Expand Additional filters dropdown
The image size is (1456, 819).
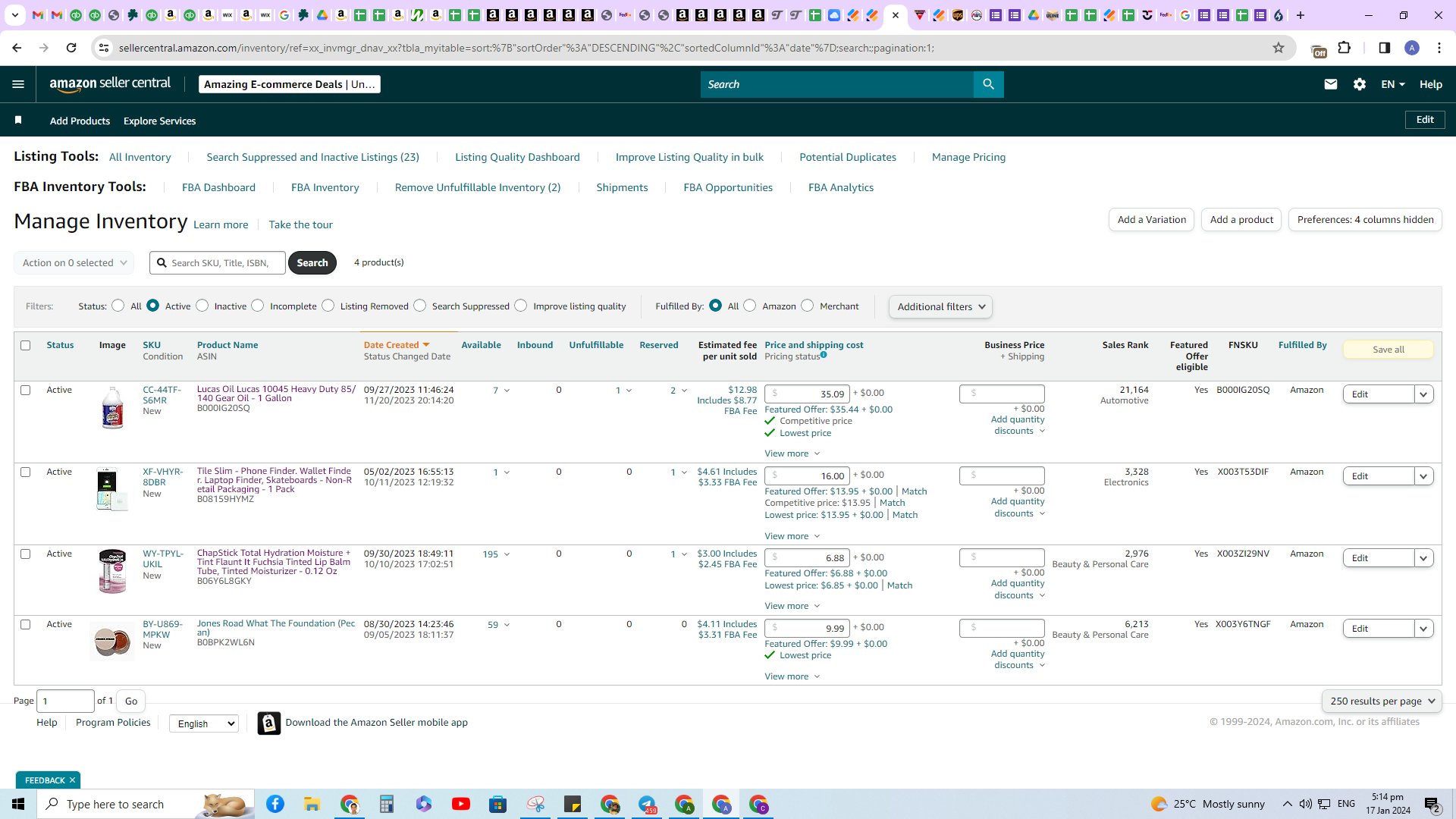(940, 306)
